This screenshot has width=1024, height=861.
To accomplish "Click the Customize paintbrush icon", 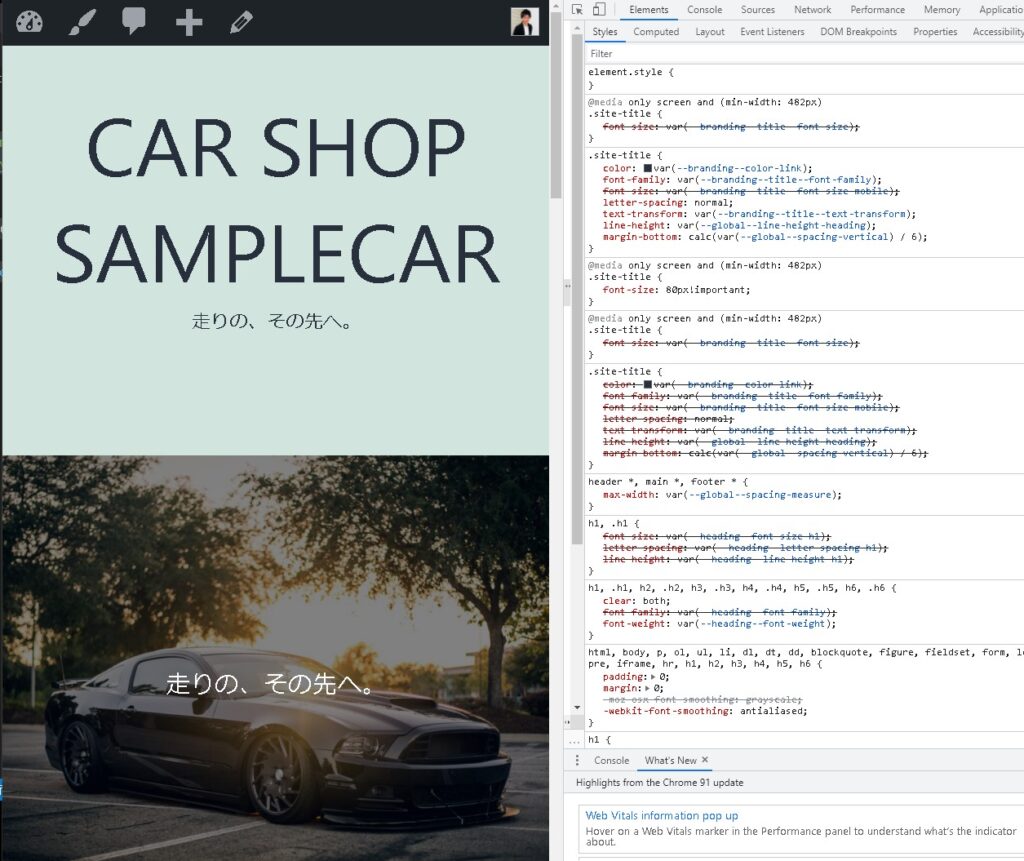I will [82, 21].
